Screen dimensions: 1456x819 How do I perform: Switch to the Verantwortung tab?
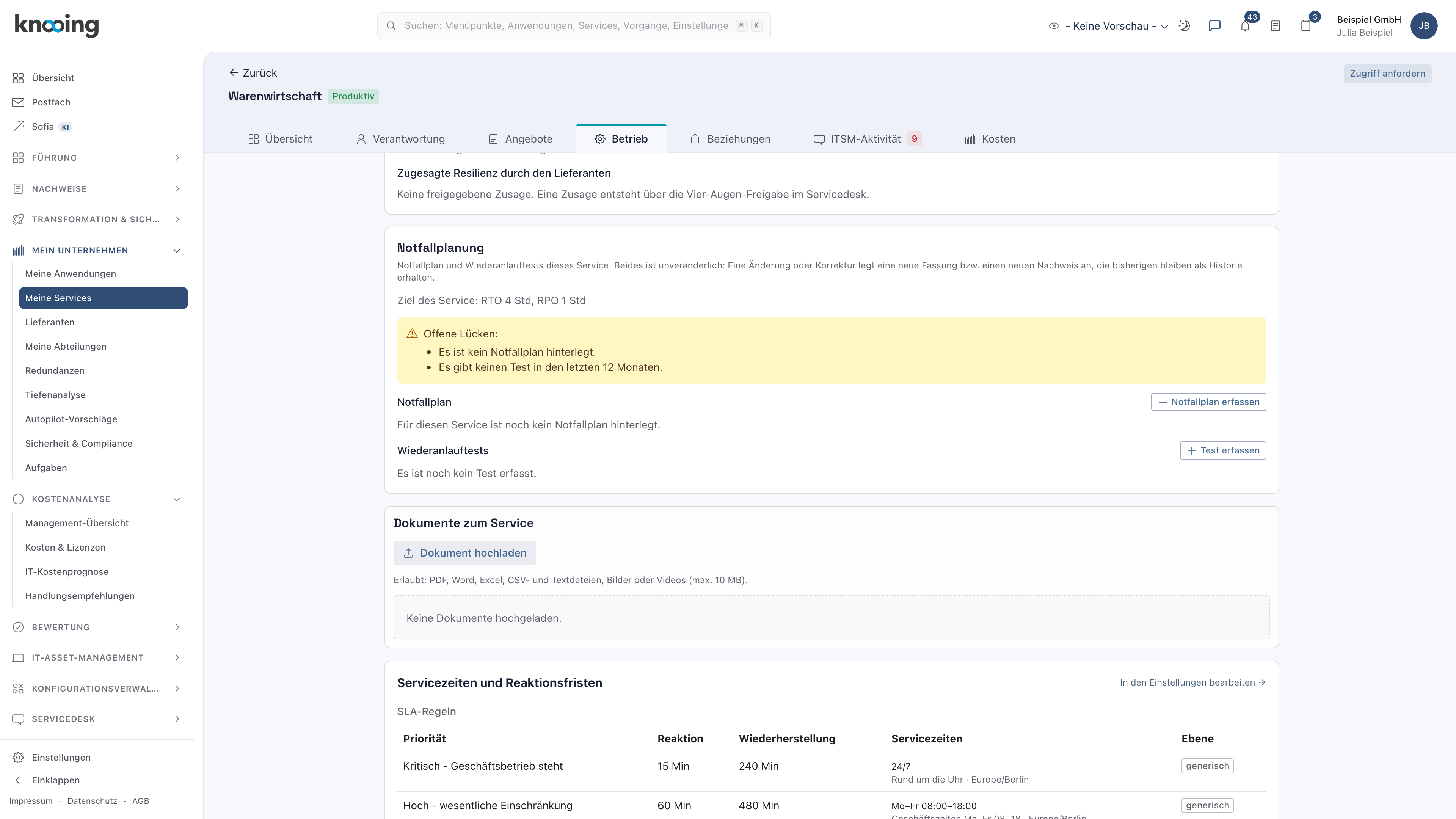point(400,139)
